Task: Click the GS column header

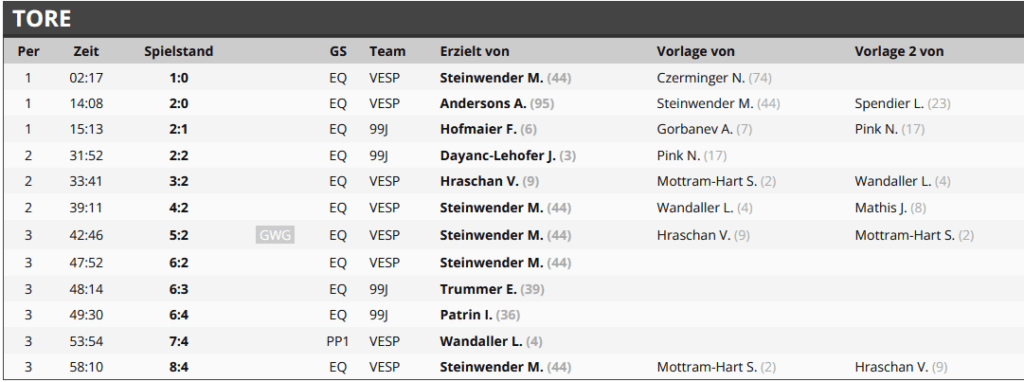Action: click(x=338, y=51)
